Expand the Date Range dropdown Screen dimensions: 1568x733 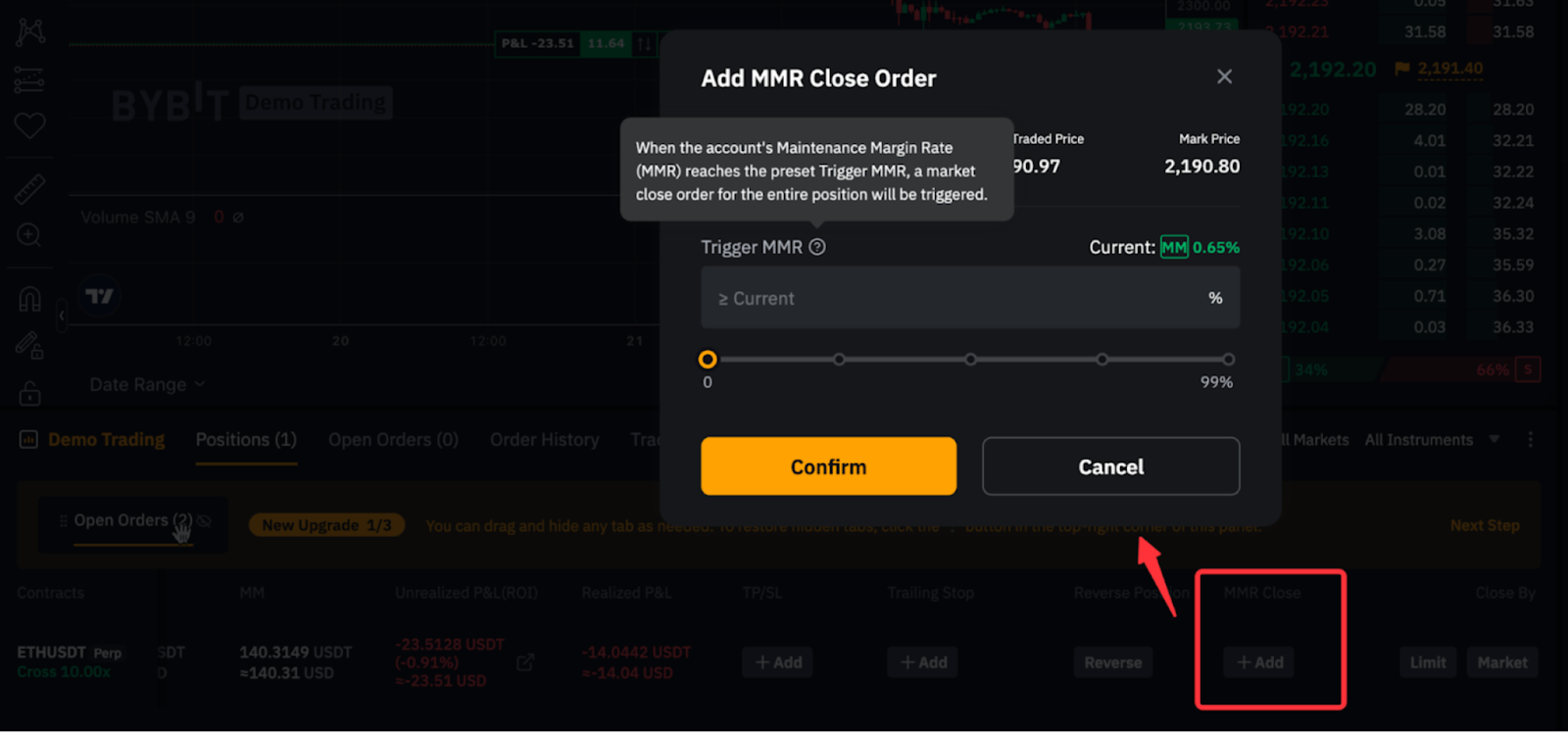(x=147, y=385)
